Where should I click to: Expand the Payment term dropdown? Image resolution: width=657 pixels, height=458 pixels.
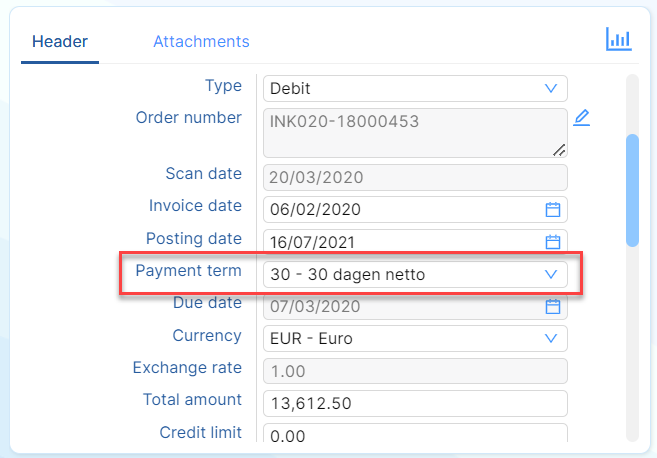point(415,274)
